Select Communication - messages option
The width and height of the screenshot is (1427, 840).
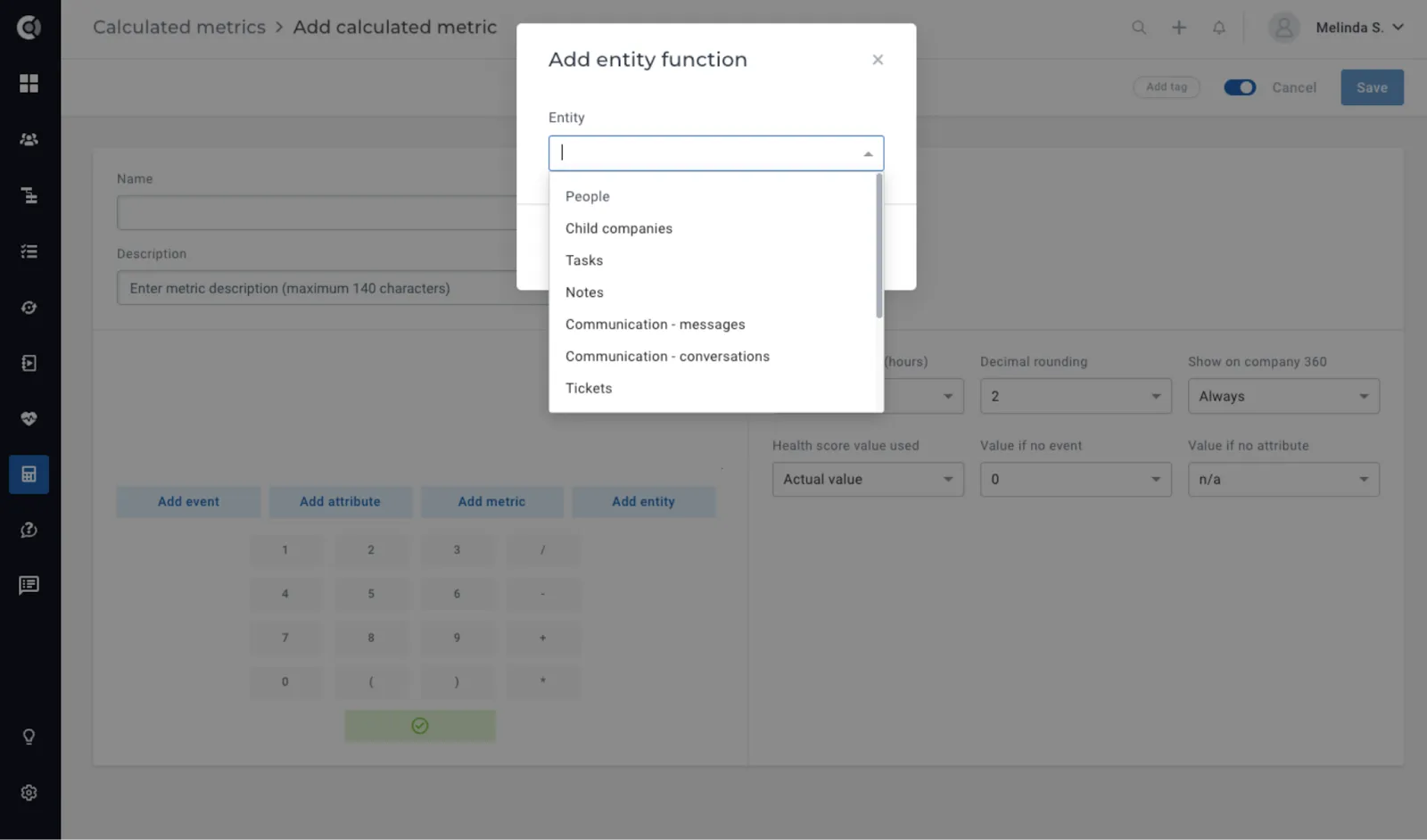[x=713, y=325]
